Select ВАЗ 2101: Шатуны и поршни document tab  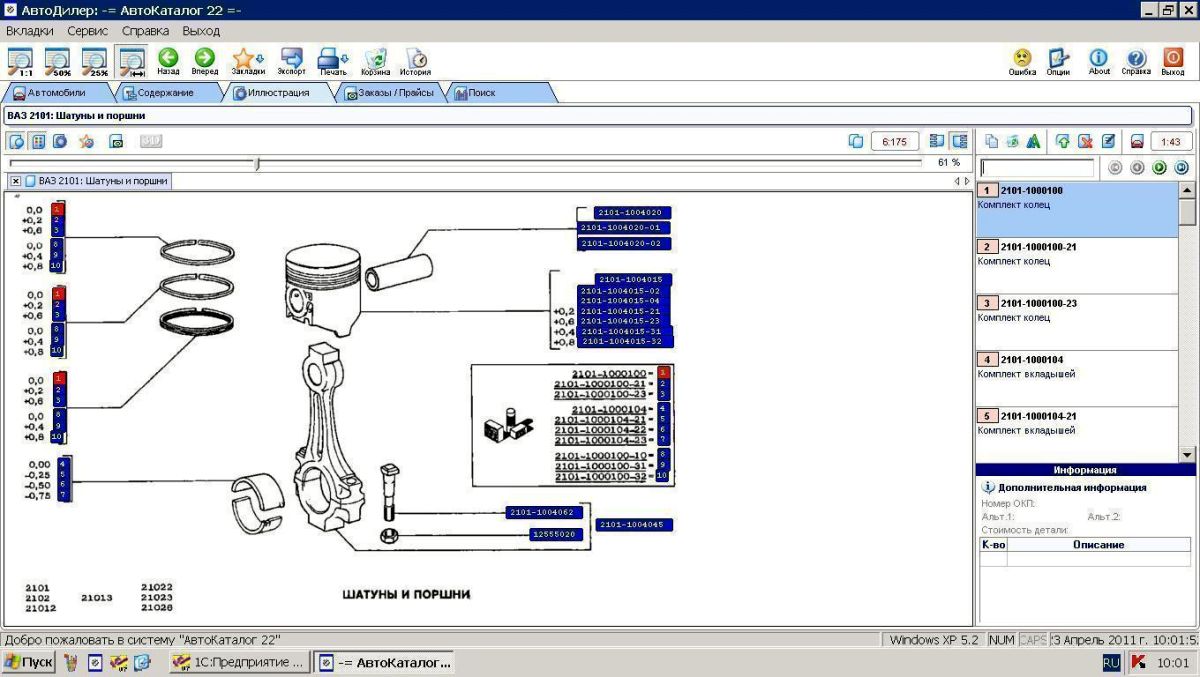click(x=103, y=181)
